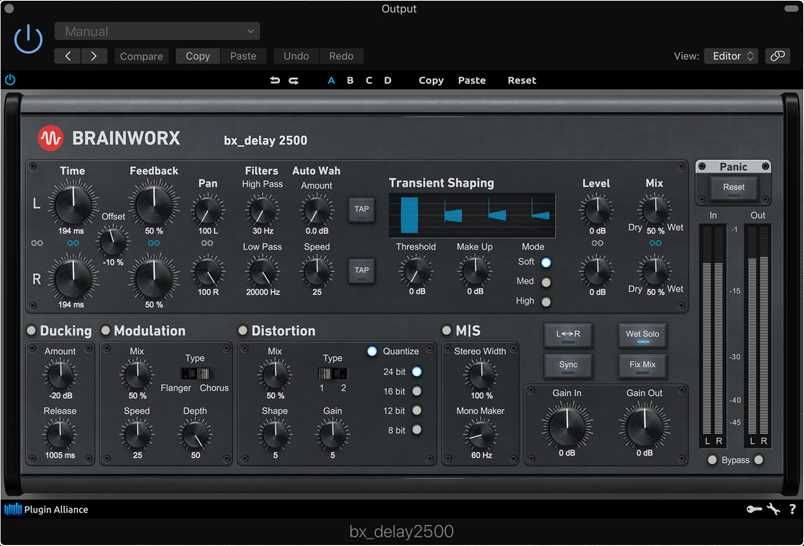Image resolution: width=804 pixels, height=546 pixels.
Task: Enable the M|S section LED
Action: coord(447,331)
